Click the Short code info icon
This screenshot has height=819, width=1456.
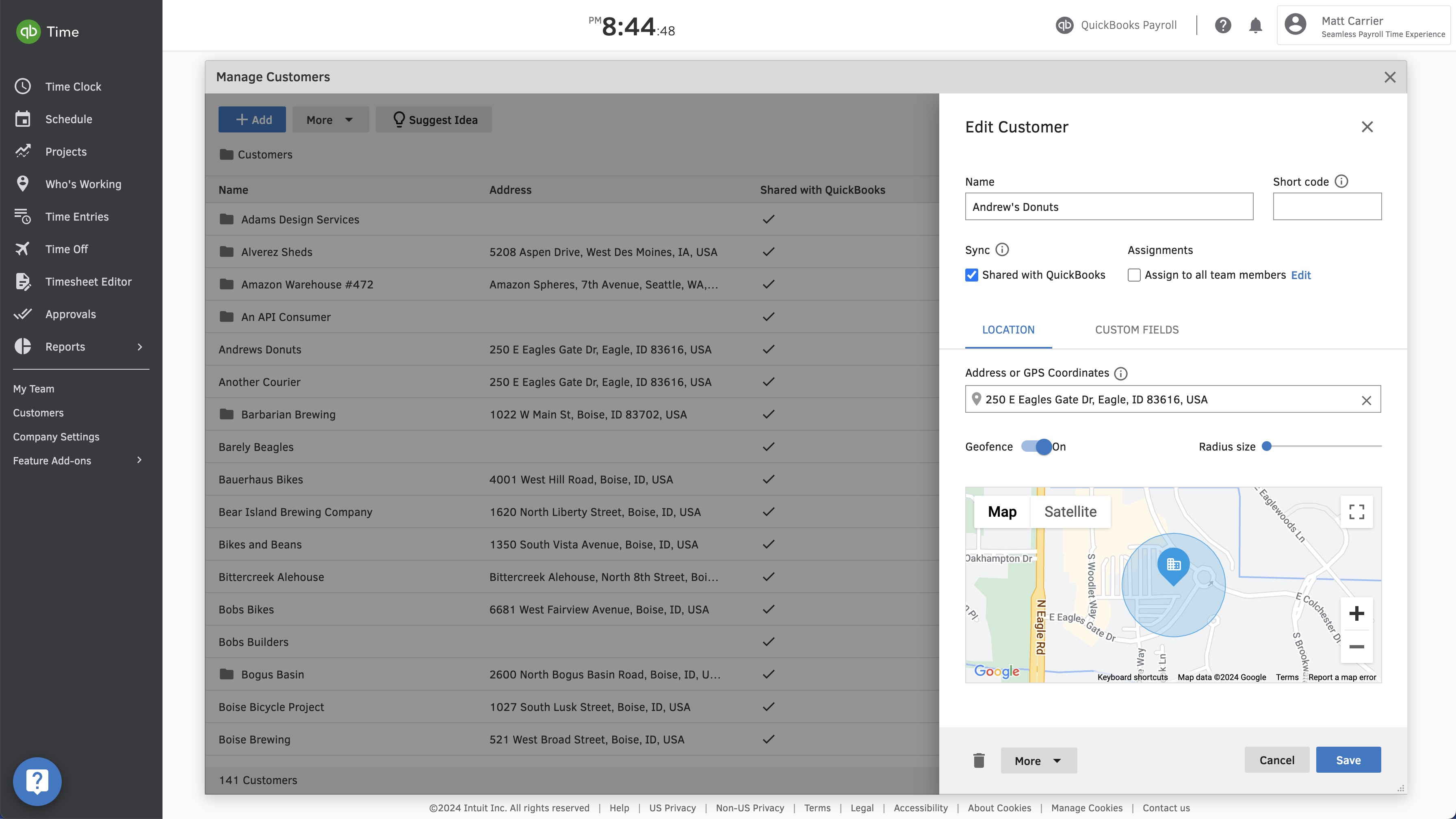tap(1341, 182)
